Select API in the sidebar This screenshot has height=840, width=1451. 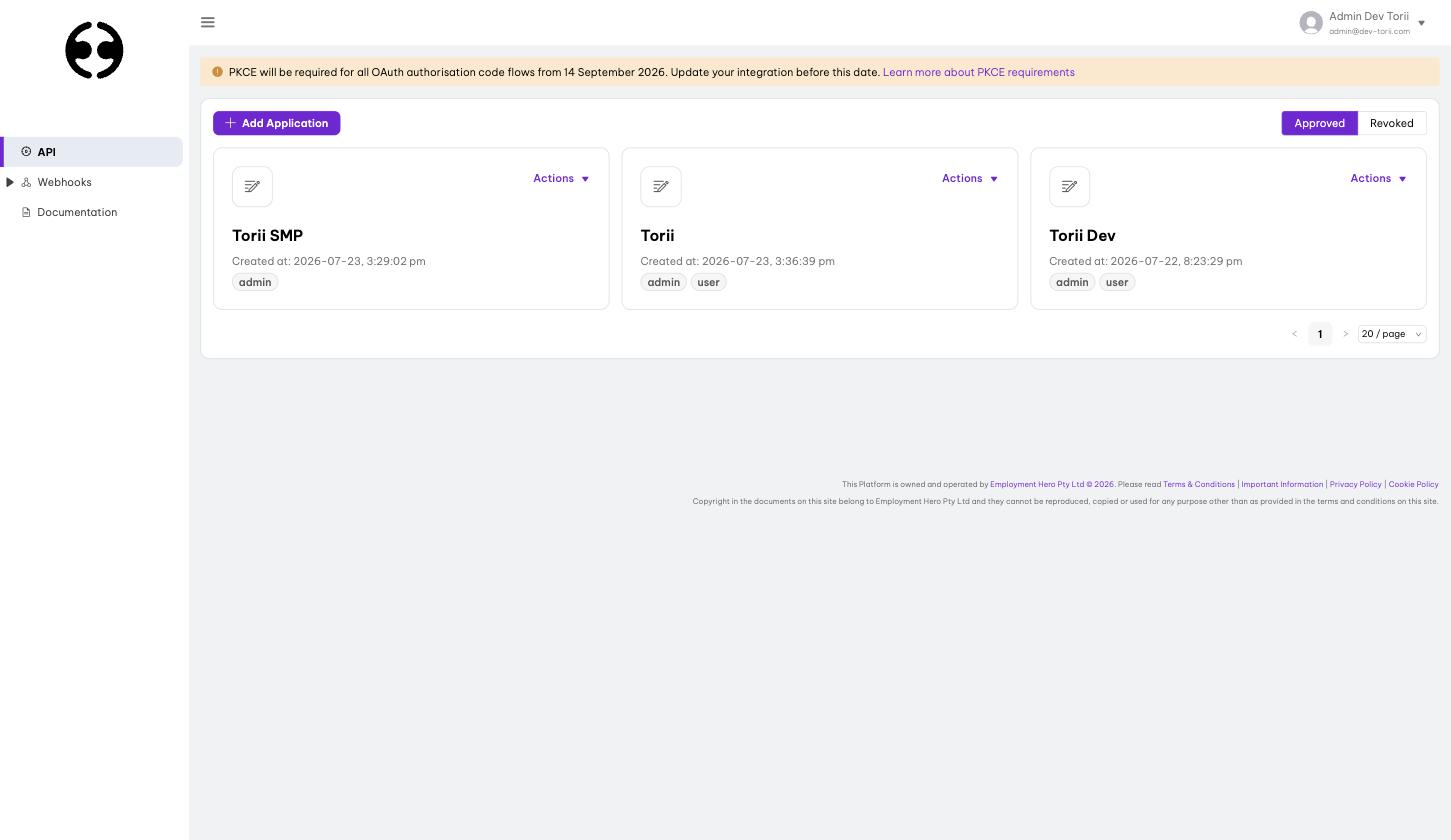coord(93,152)
